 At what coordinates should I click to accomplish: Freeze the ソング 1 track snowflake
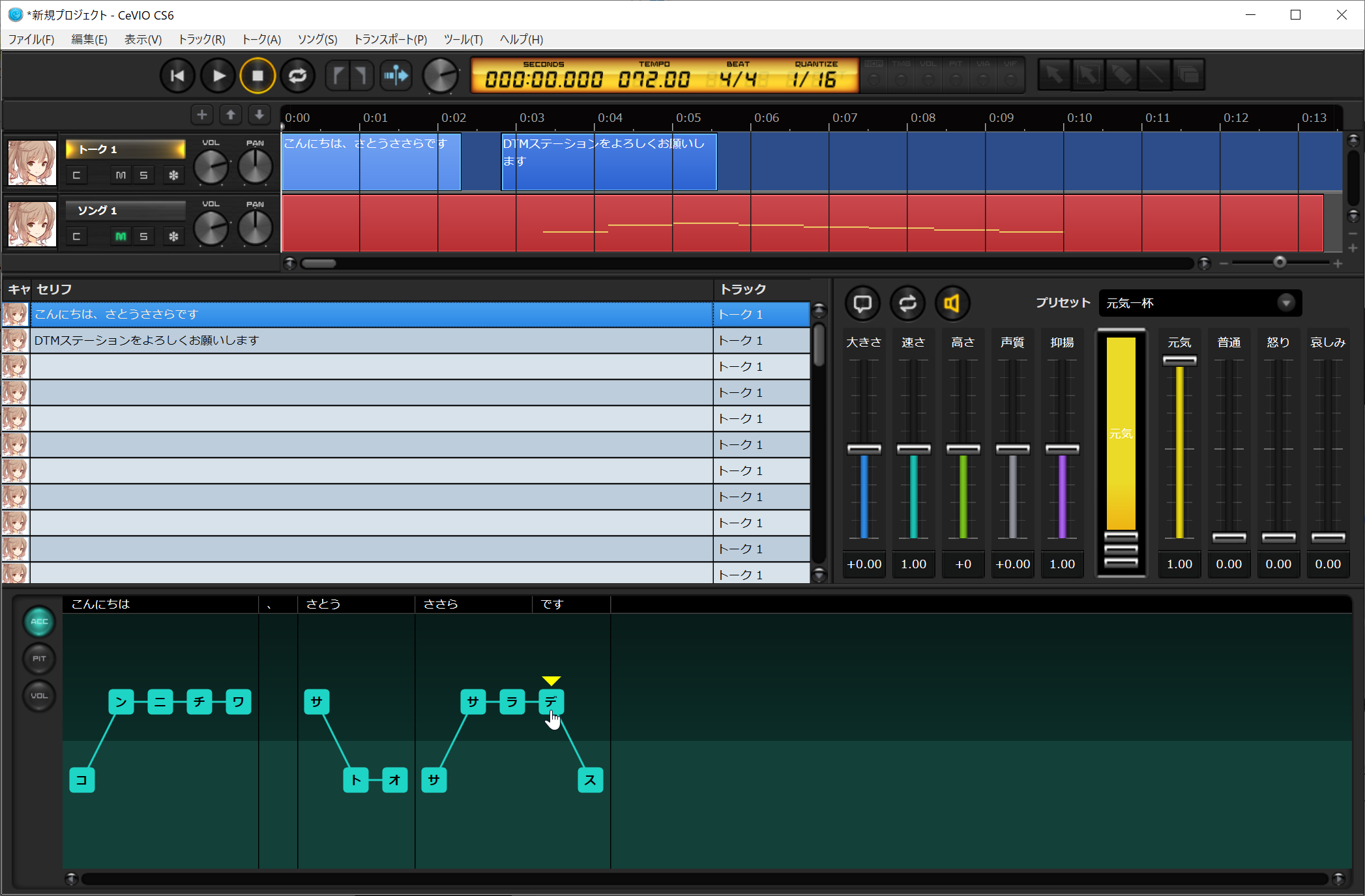click(x=173, y=237)
